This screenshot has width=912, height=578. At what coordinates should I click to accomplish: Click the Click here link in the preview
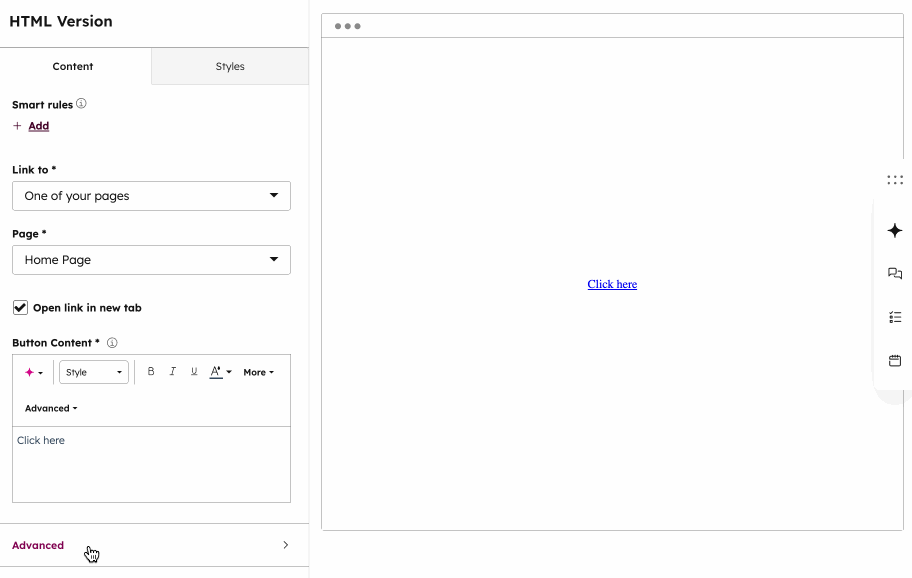[611, 284]
